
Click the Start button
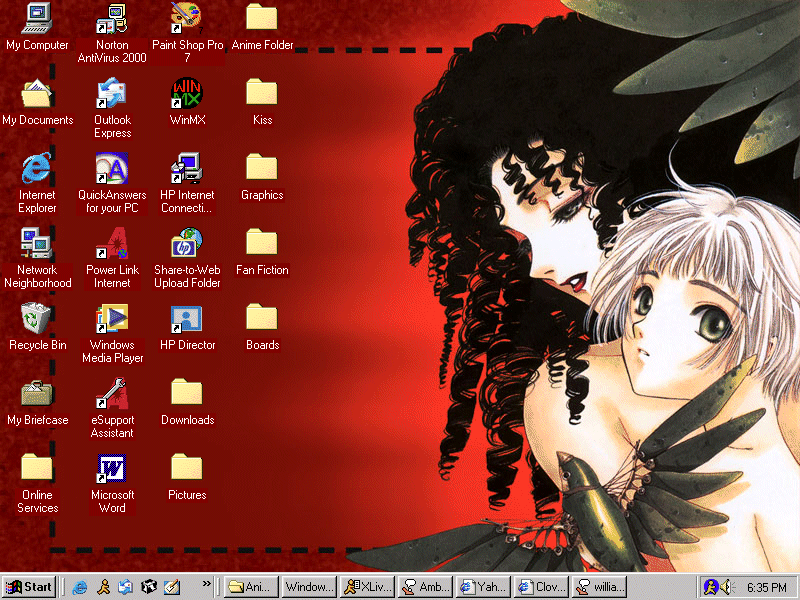click(29, 587)
